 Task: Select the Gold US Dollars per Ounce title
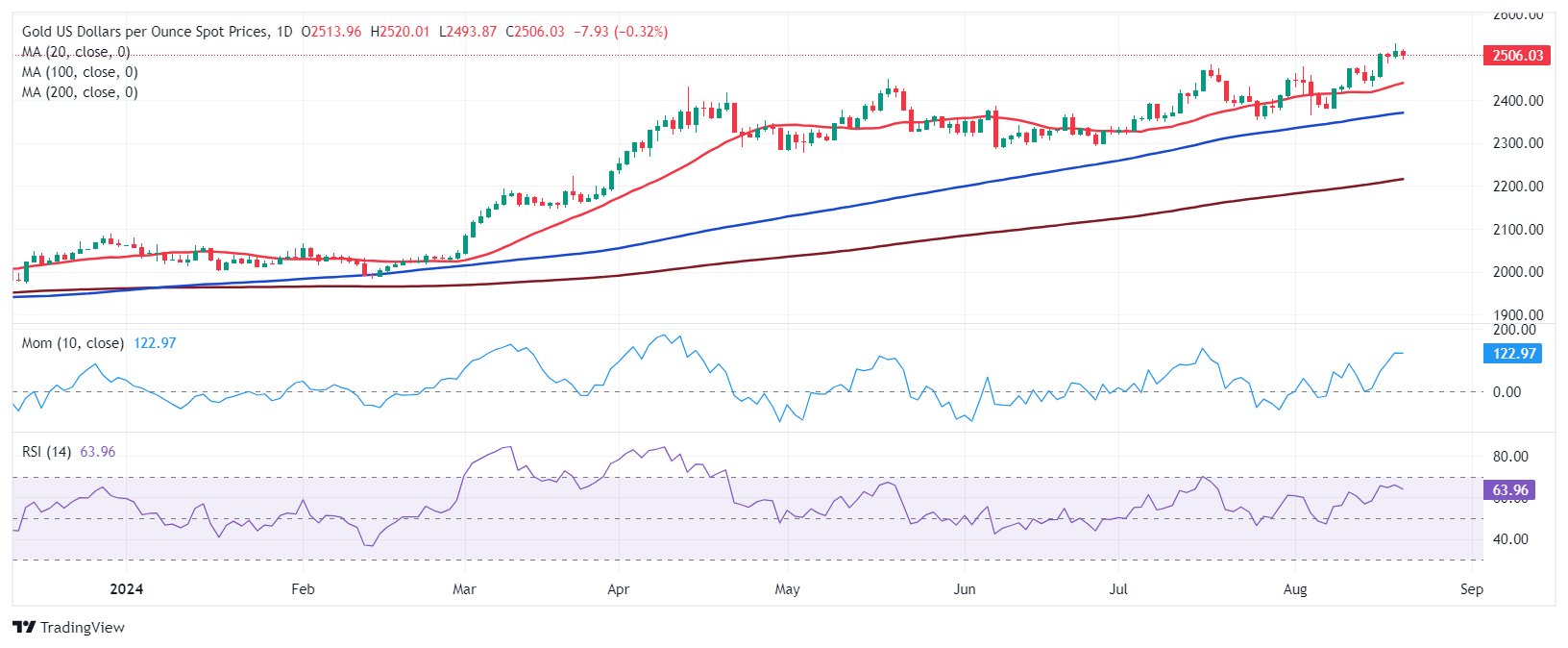[x=145, y=32]
